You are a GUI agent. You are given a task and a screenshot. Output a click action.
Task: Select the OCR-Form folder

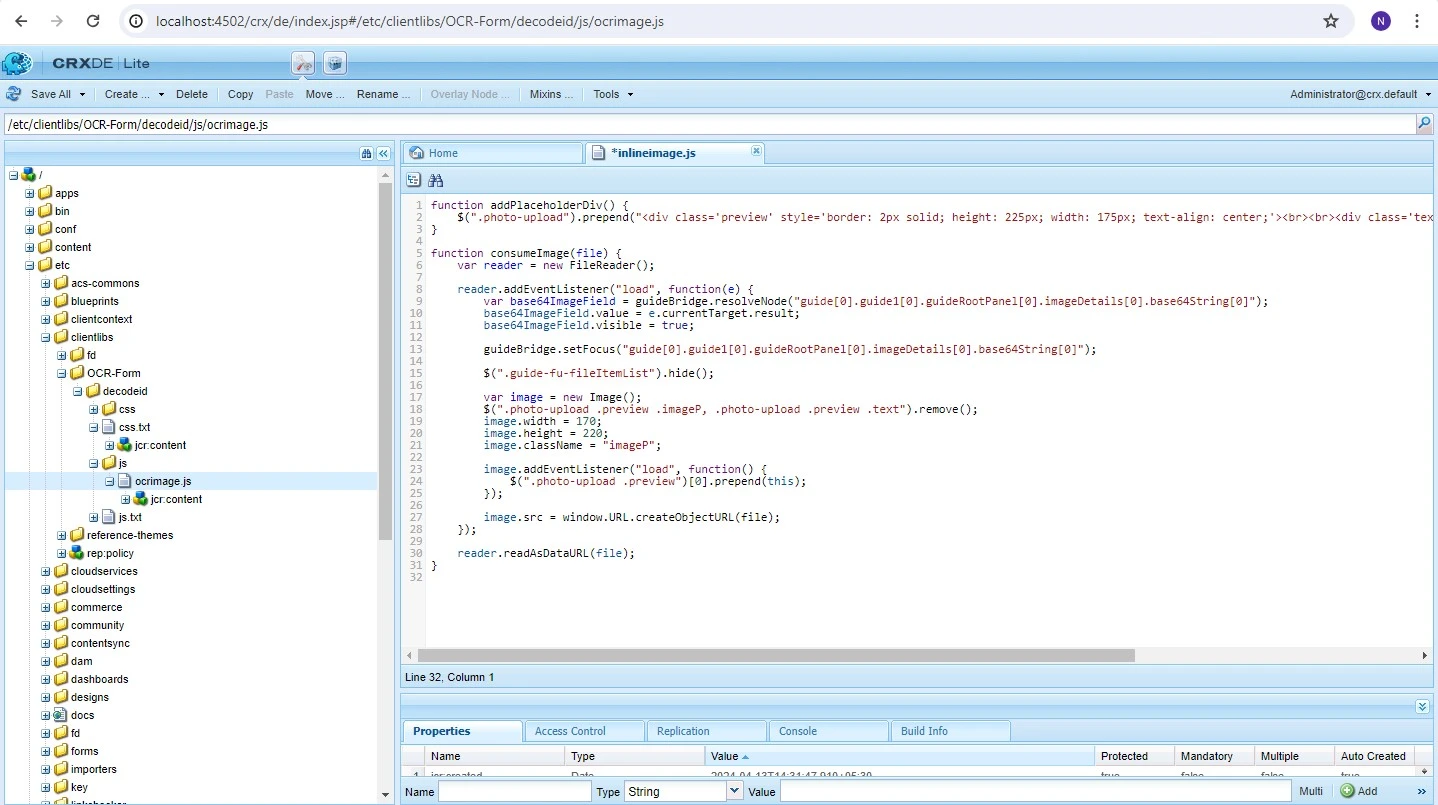pos(113,373)
